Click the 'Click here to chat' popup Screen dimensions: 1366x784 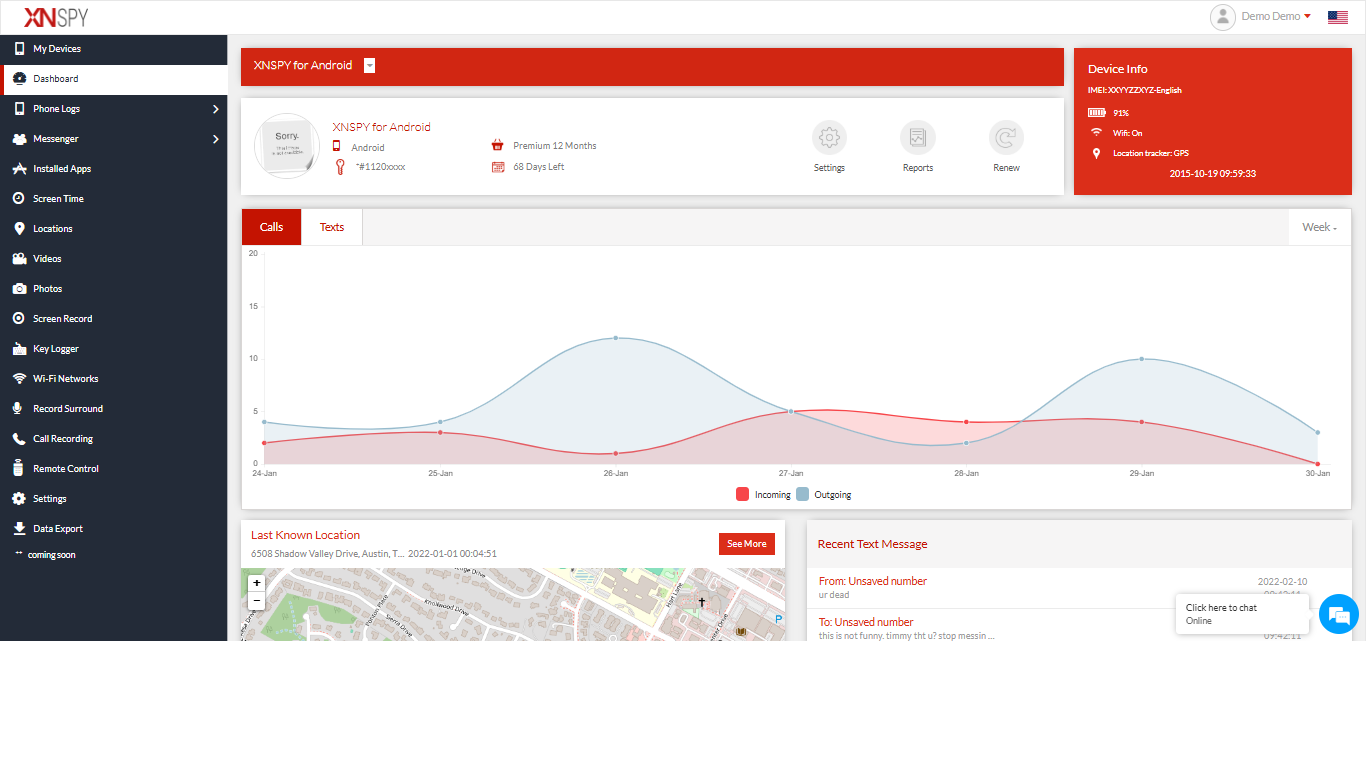click(1242, 614)
